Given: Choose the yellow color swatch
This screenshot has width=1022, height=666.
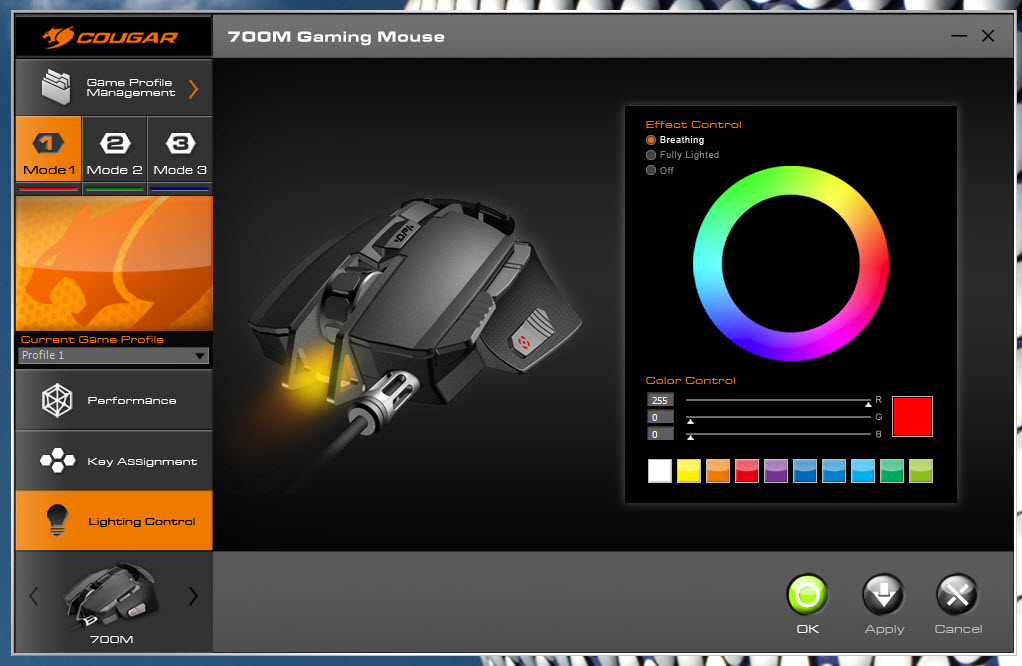Looking at the screenshot, I should 689,471.
